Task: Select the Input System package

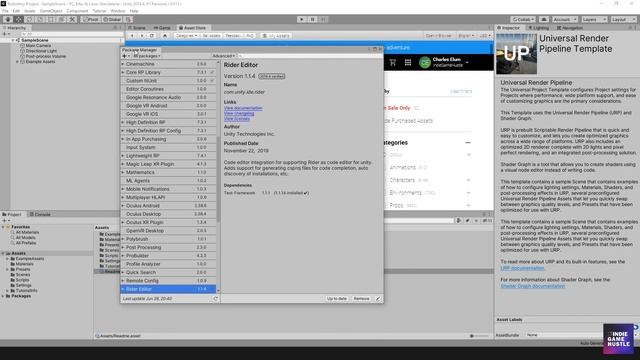Action: tap(168, 147)
